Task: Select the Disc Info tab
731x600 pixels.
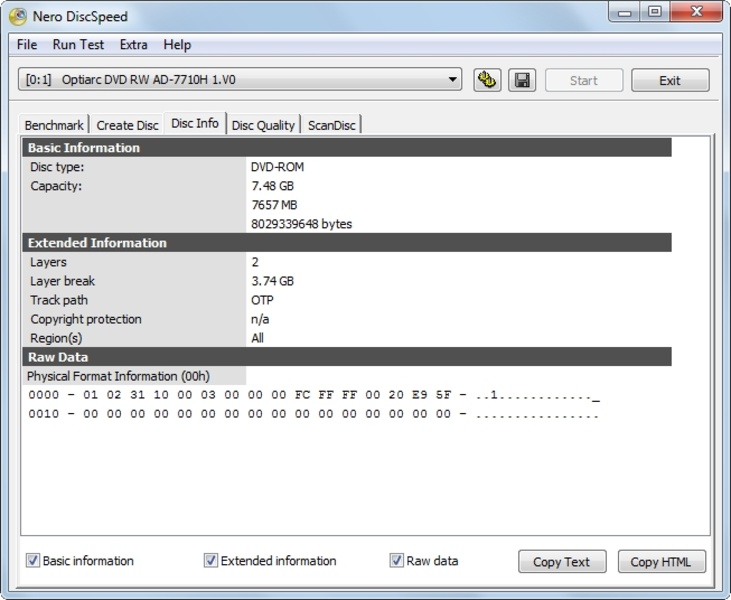Action: coord(195,123)
